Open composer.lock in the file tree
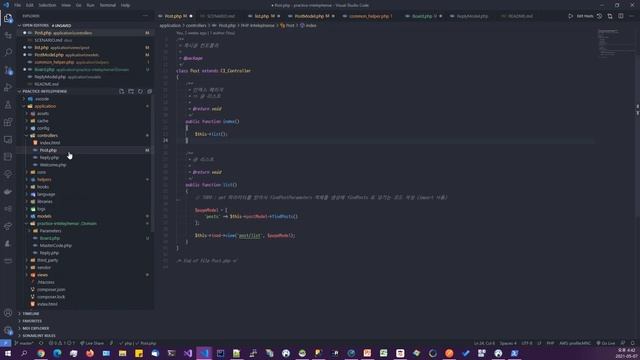Image resolution: width=640 pixels, height=360 pixels. pyautogui.click(x=51, y=297)
